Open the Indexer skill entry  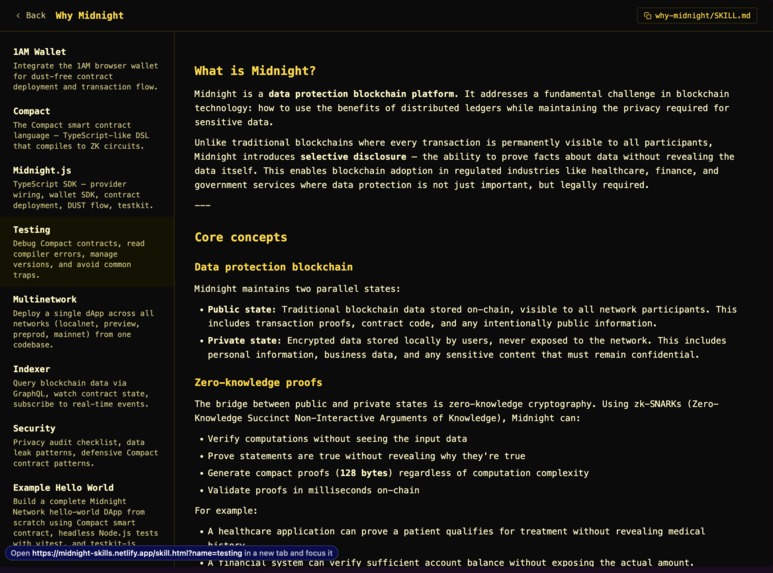(x=87, y=386)
